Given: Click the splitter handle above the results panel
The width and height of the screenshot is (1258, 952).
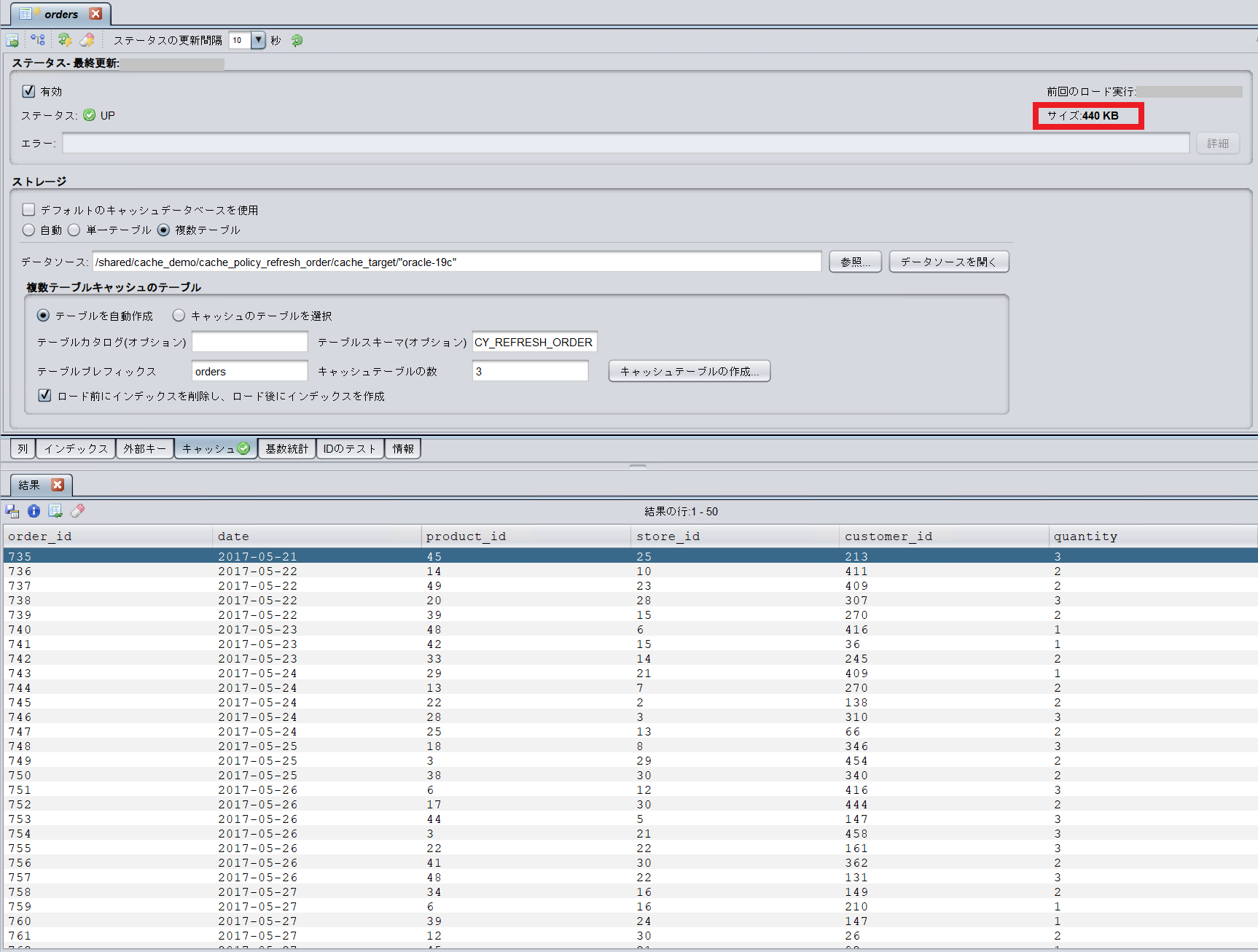Looking at the screenshot, I should pyautogui.click(x=638, y=465).
